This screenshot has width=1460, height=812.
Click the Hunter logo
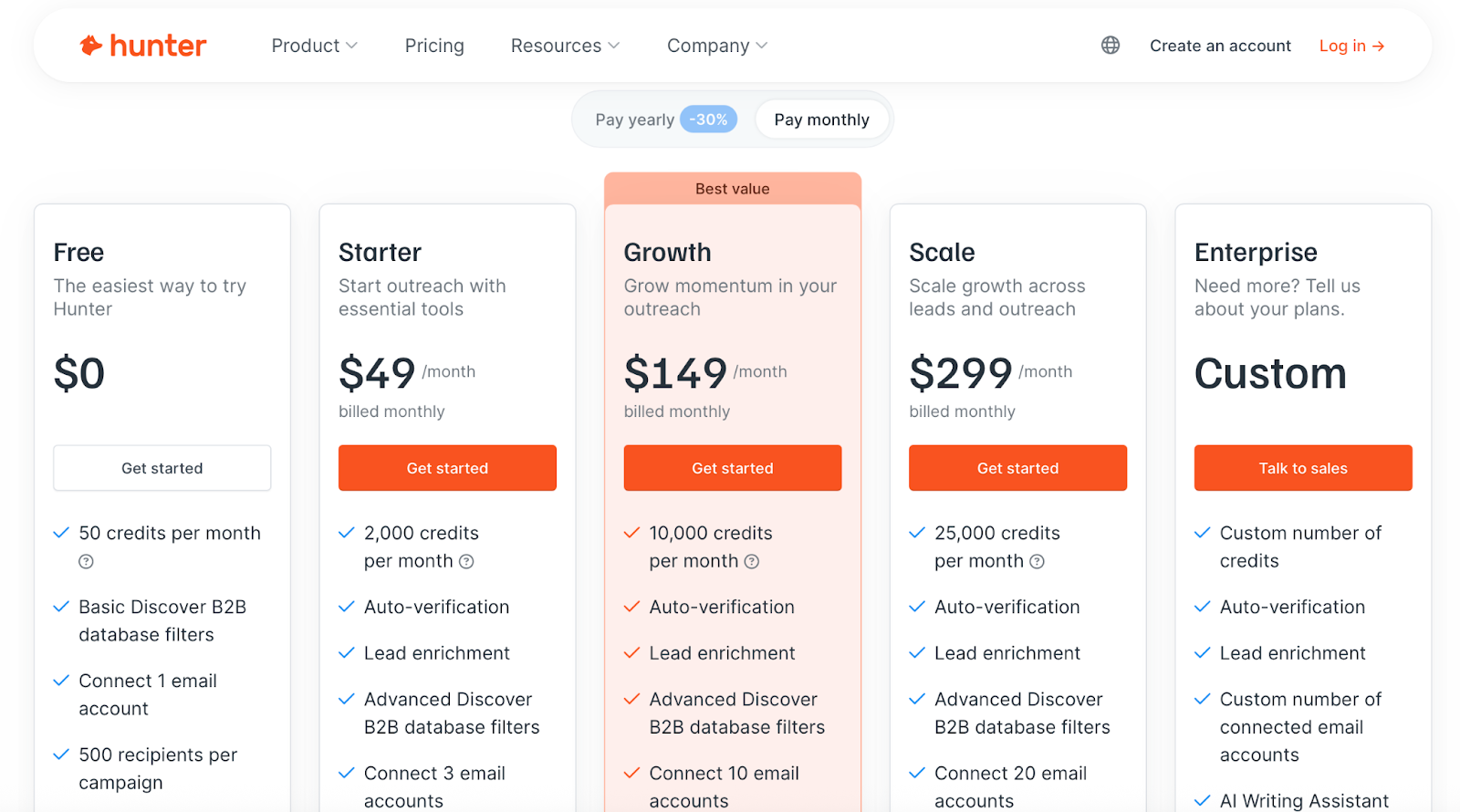tap(142, 45)
